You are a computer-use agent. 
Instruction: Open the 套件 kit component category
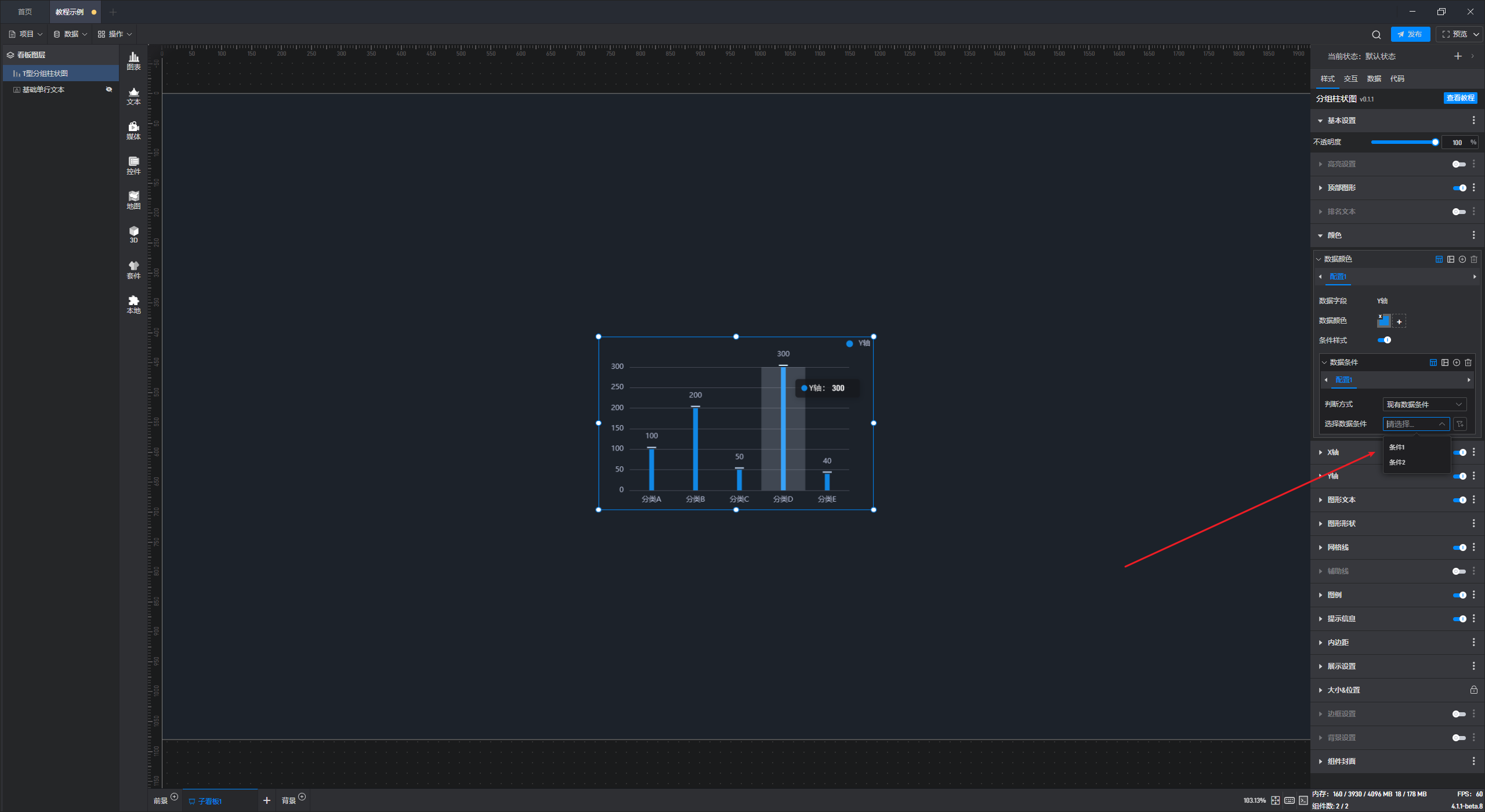point(133,269)
